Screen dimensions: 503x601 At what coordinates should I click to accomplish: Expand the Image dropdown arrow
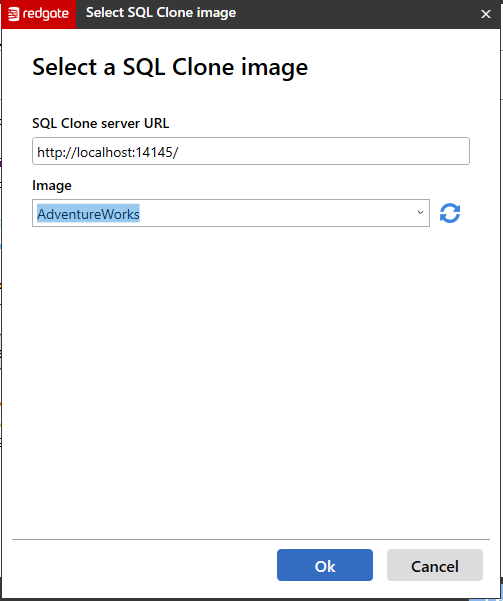[420, 213]
